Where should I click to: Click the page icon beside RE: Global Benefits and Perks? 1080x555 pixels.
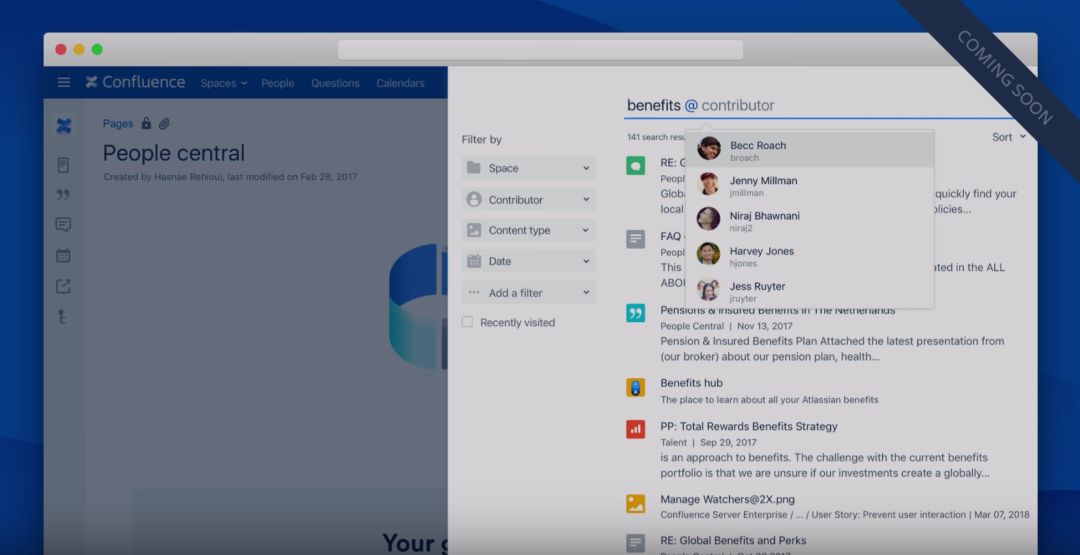(x=636, y=543)
